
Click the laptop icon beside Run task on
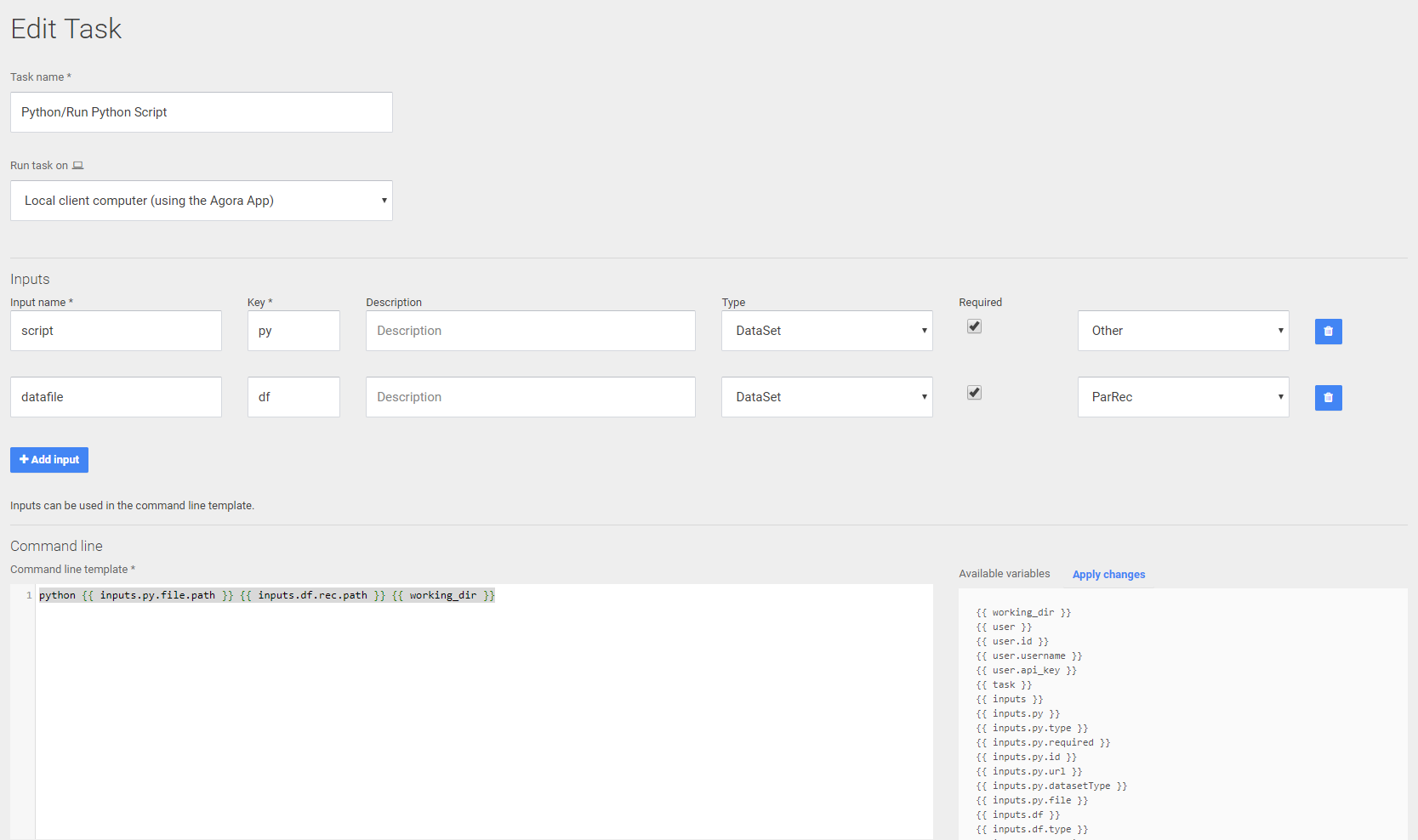coord(78,166)
